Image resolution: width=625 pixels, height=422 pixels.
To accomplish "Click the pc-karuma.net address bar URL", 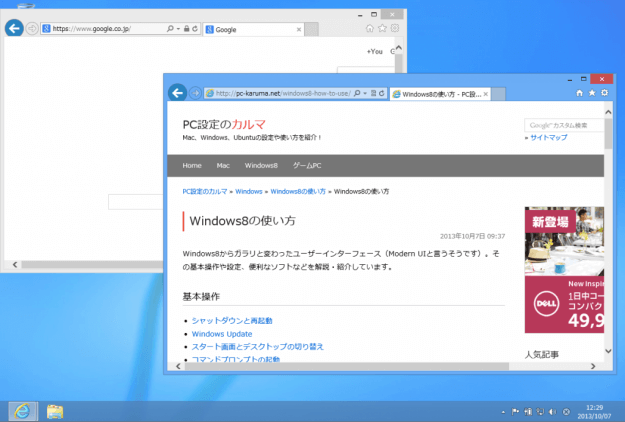I will click(x=283, y=94).
